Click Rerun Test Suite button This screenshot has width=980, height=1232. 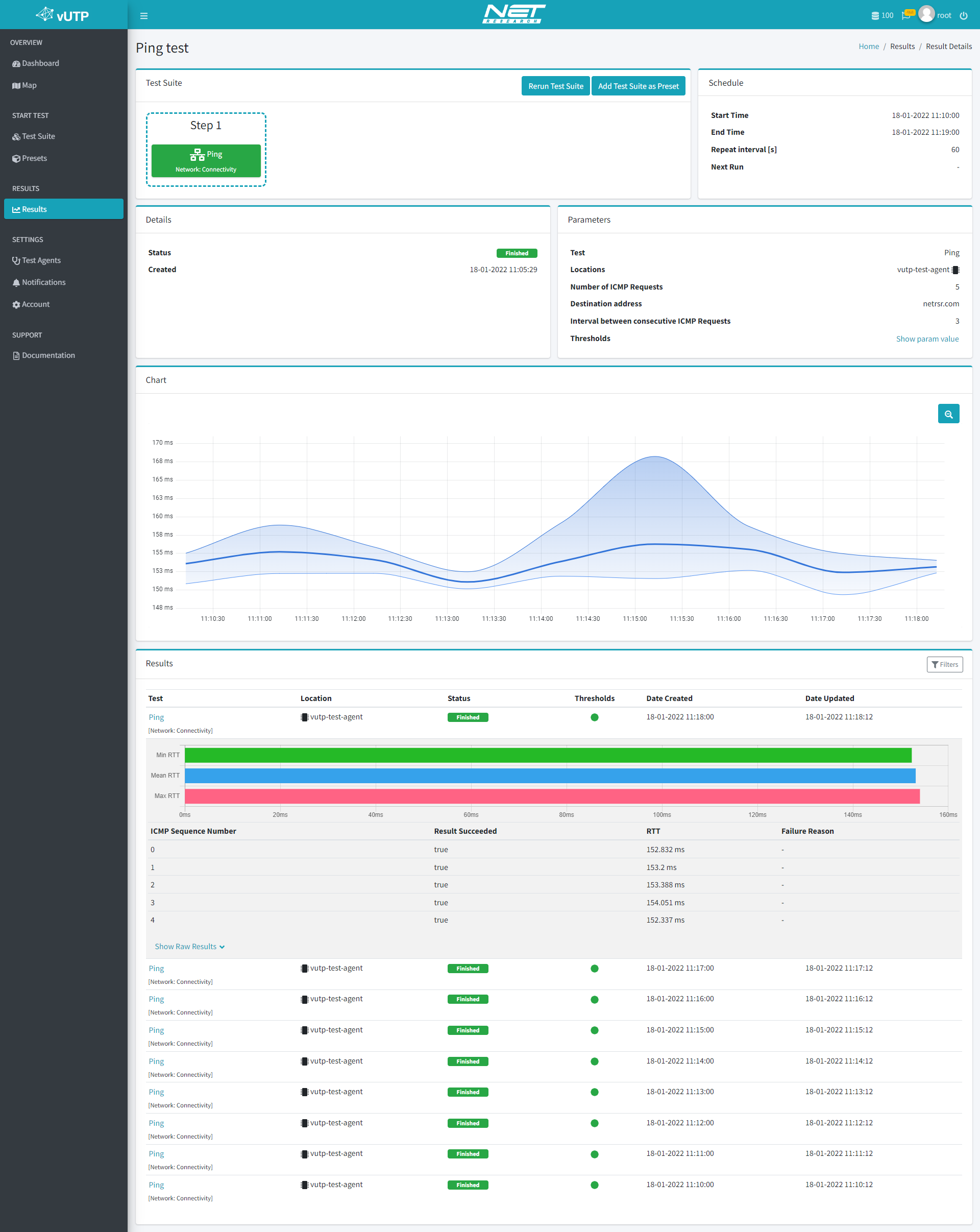555,86
